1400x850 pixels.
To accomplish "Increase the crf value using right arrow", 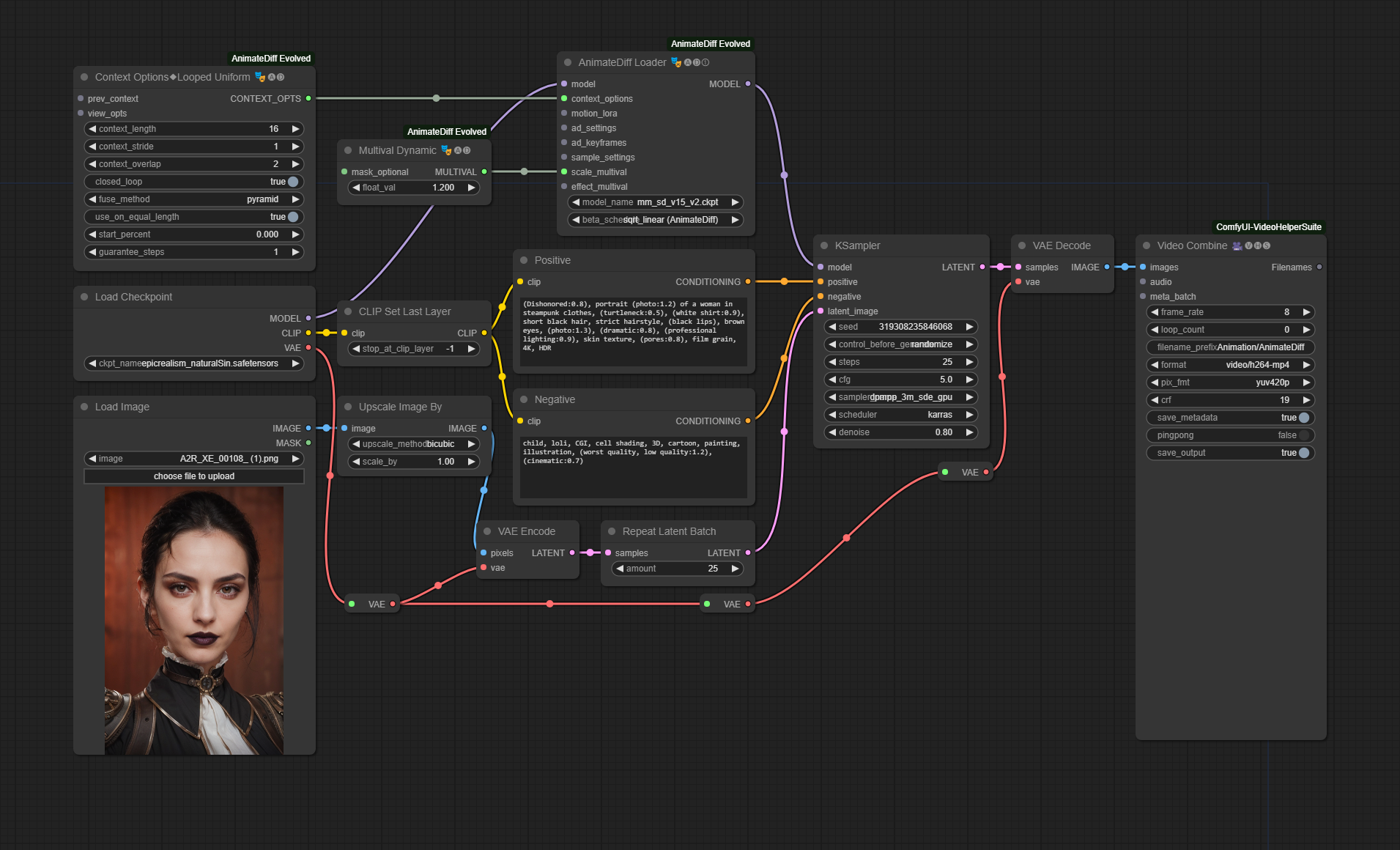I will point(1306,400).
